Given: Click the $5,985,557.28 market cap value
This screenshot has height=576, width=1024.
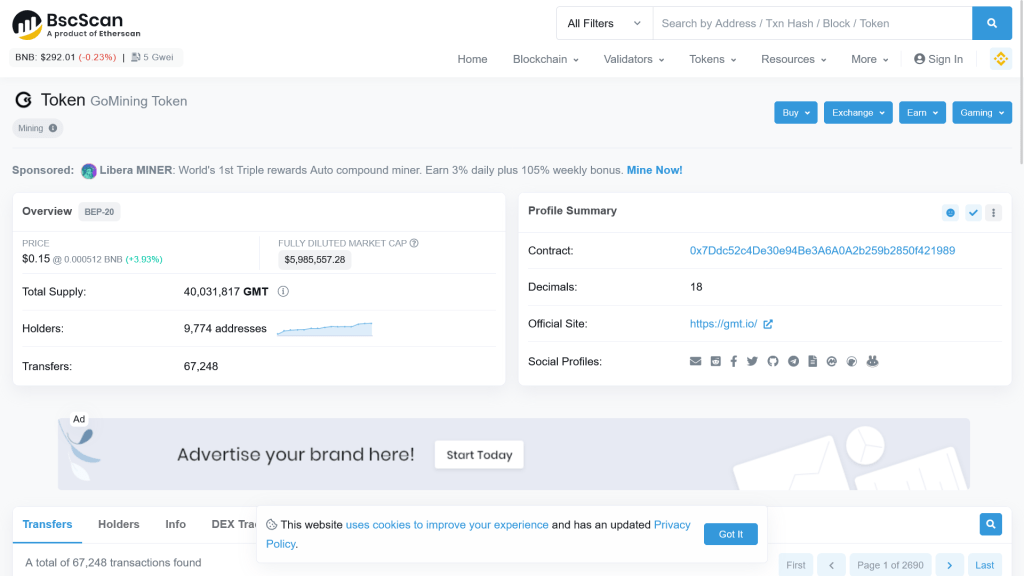Looking at the screenshot, I should (x=315, y=260).
